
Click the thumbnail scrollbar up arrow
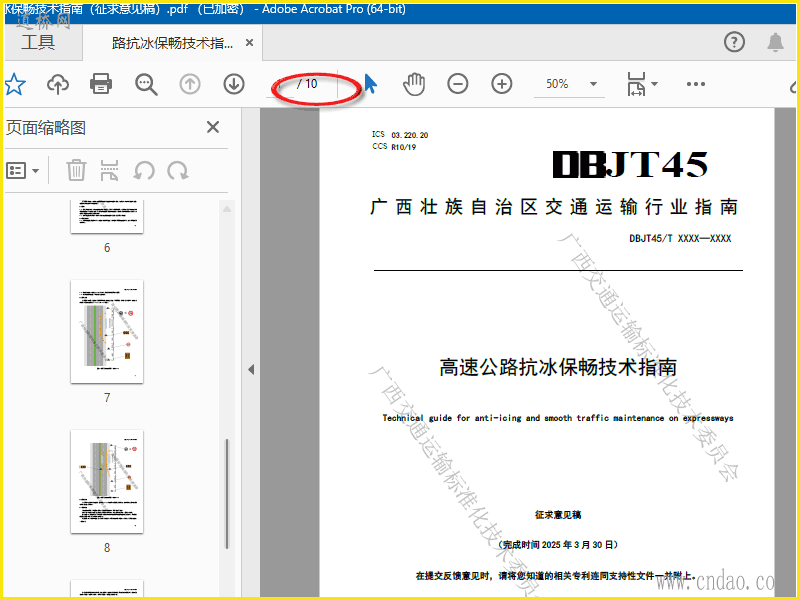point(227,209)
